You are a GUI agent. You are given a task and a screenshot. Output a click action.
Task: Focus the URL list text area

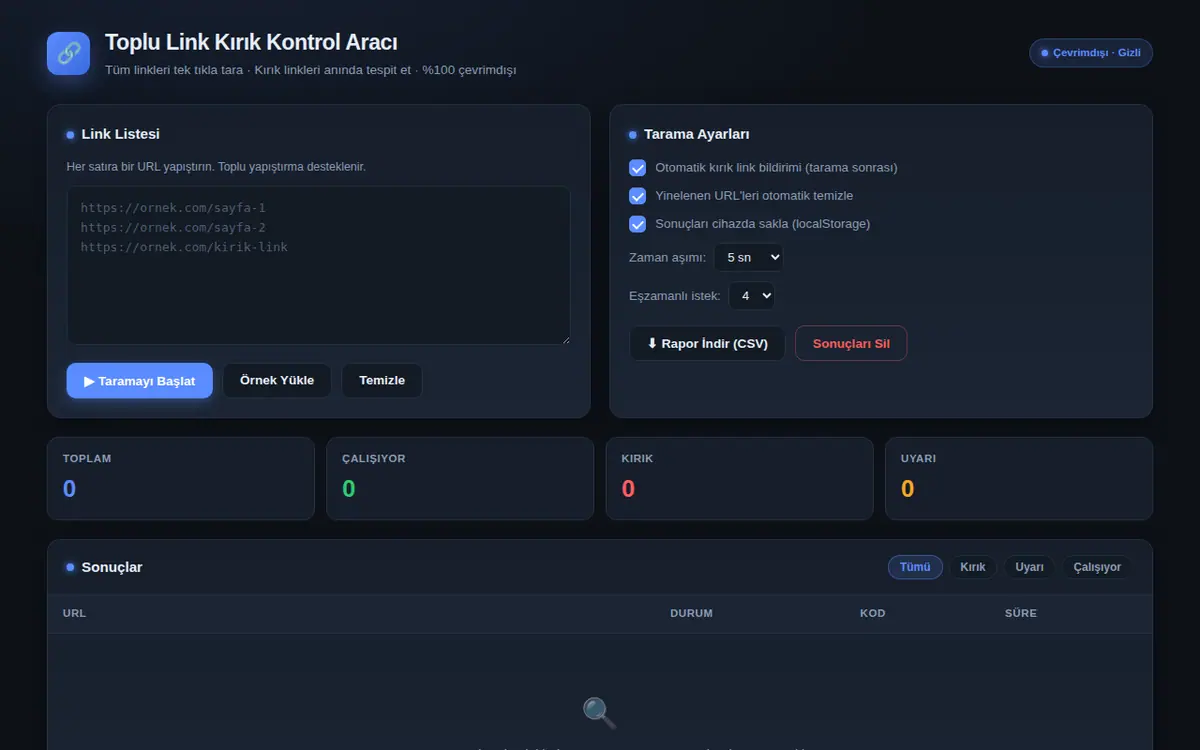(319, 265)
